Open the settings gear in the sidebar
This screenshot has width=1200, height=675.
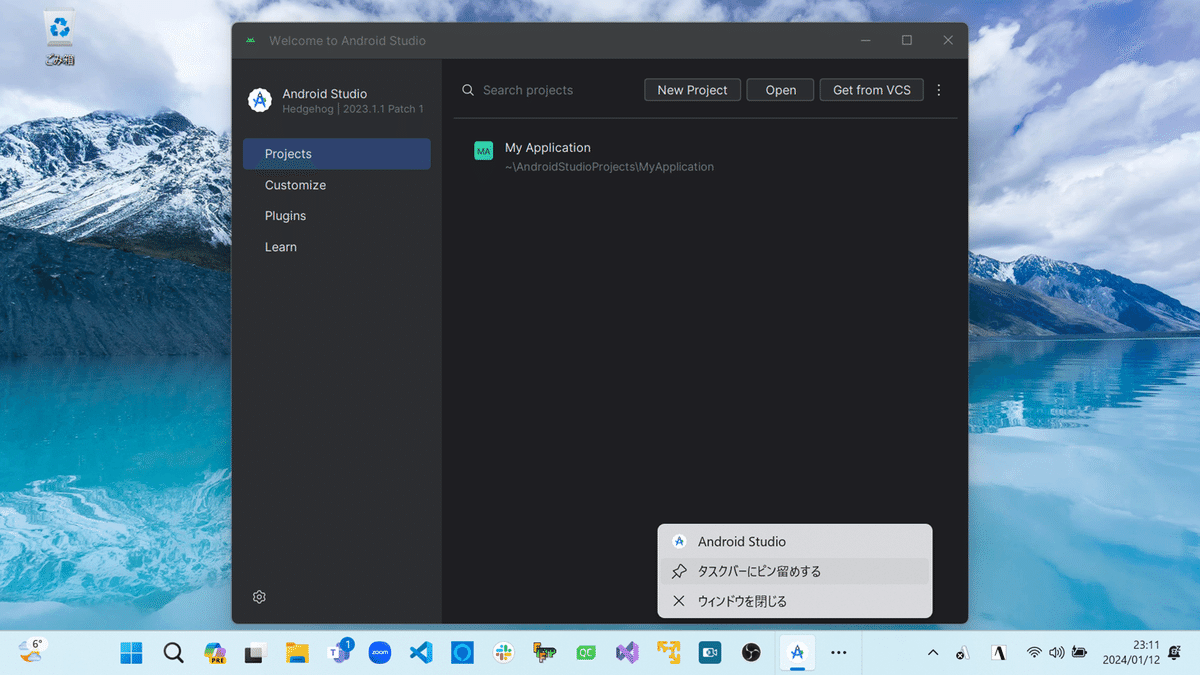[x=259, y=597]
